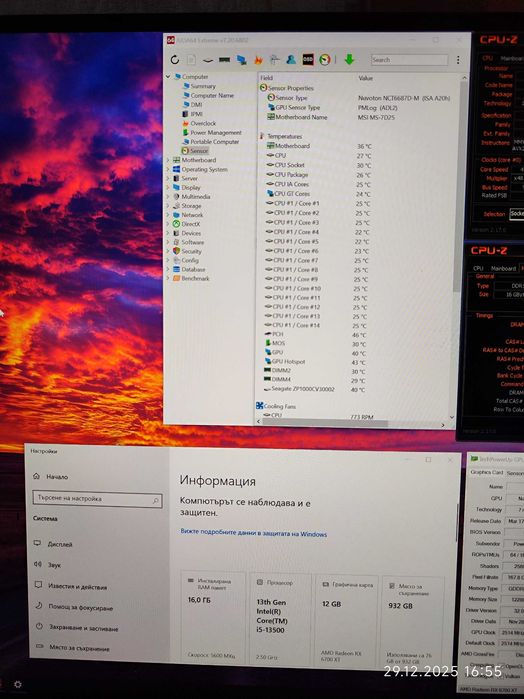Expand the Server tree node

[168, 178]
